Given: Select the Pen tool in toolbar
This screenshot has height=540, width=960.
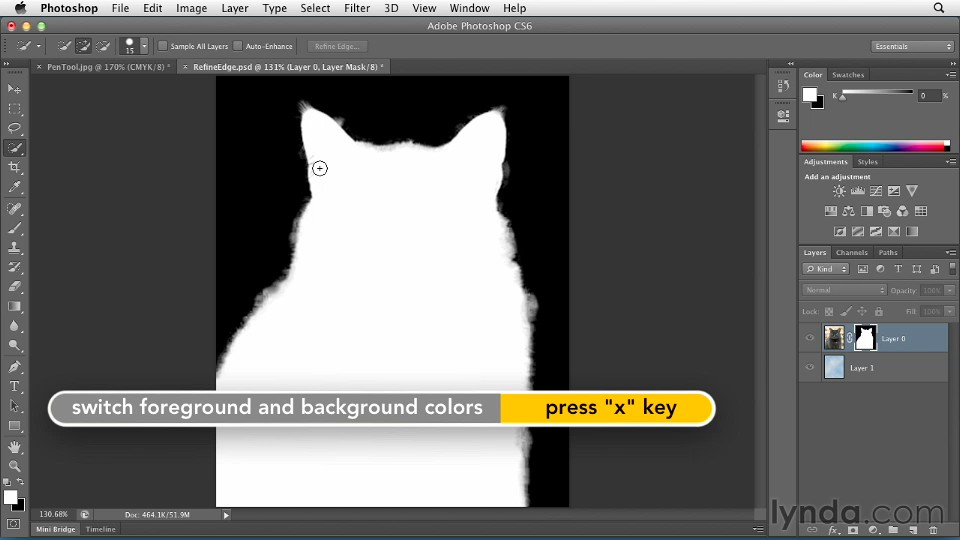Looking at the screenshot, I should pos(15,366).
